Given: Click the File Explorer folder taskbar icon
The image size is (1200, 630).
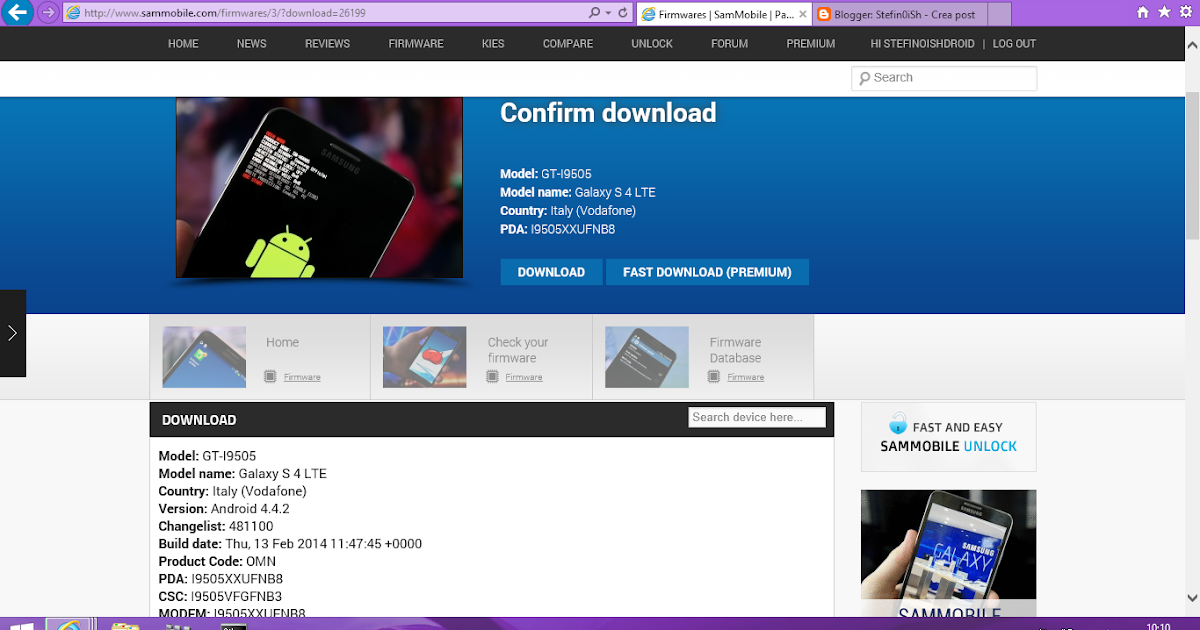Looking at the screenshot, I should 125,626.
